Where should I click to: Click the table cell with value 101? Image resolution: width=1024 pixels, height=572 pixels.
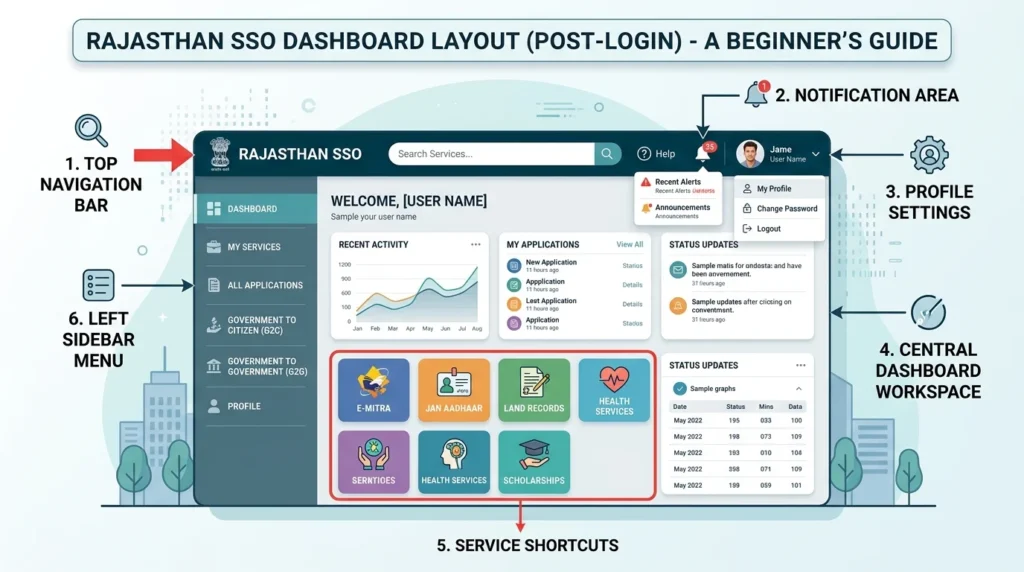pos(796,486)
